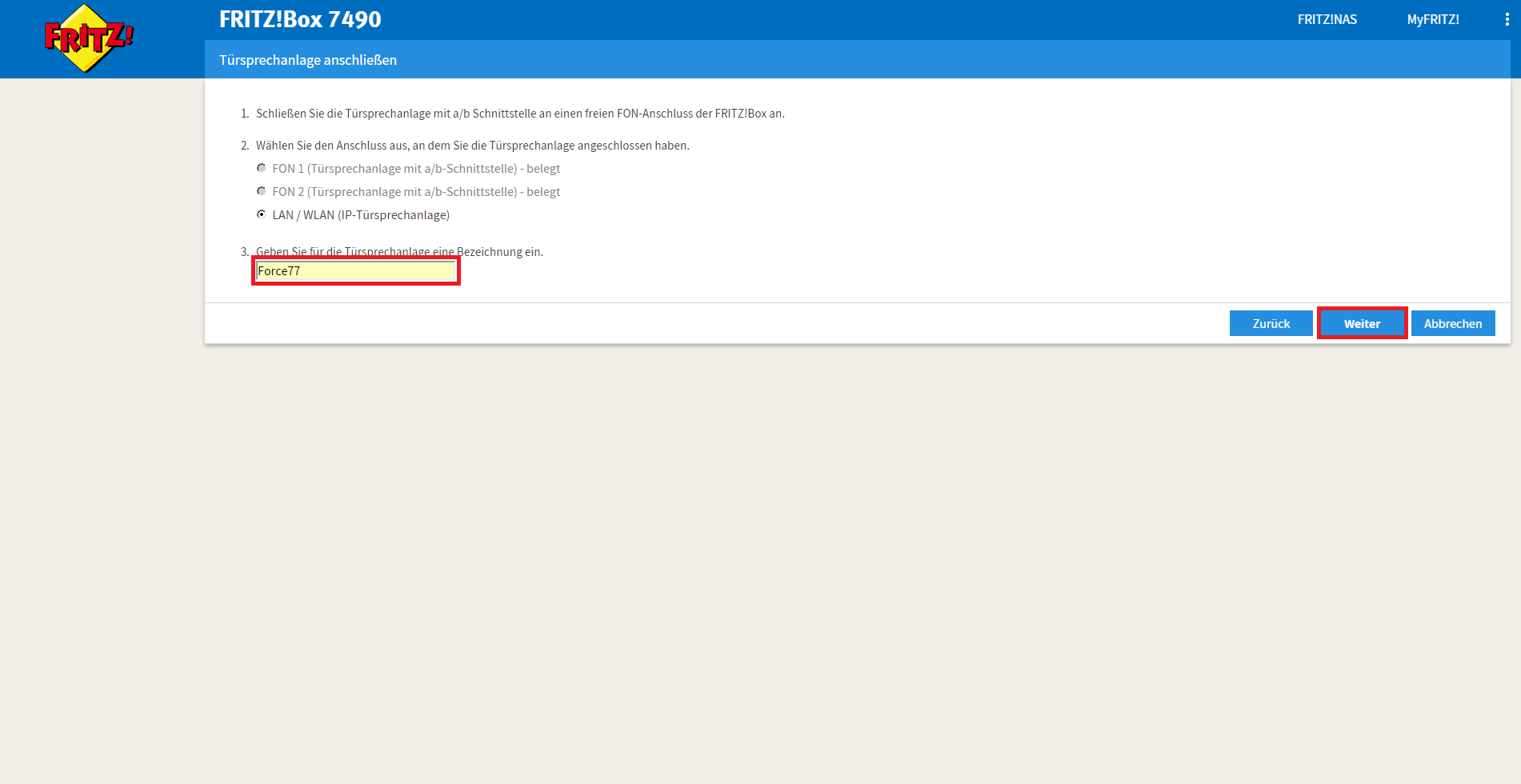This screenshot has height=784, width=1521.
Task: Click the step 3 Bezeichnung instruction text
Action: pyautogui.click(x=400, y=251)
